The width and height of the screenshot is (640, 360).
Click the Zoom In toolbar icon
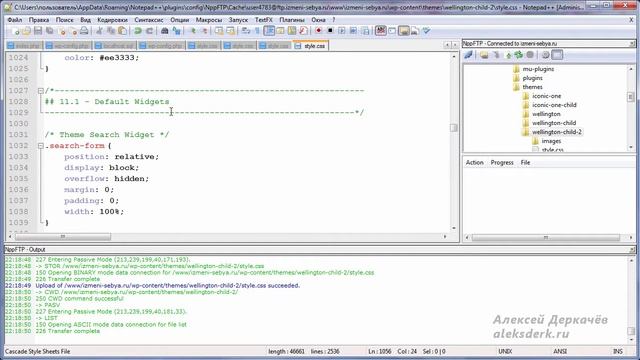point(192,31)
